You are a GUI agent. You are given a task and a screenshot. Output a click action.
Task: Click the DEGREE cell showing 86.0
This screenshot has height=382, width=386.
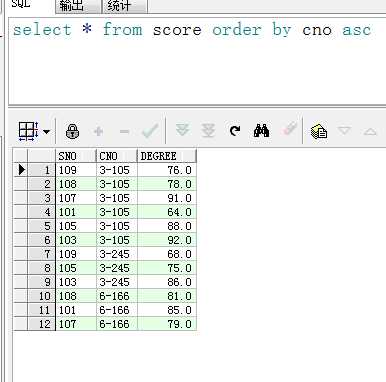tap(167, 282)
